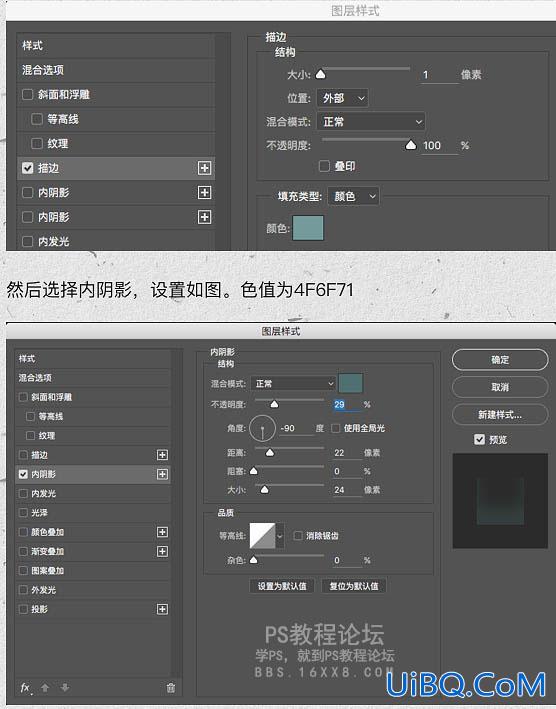Click the stroke 颜色 swatch in the top dialog
Screen dimensions: 556x709
308,228
